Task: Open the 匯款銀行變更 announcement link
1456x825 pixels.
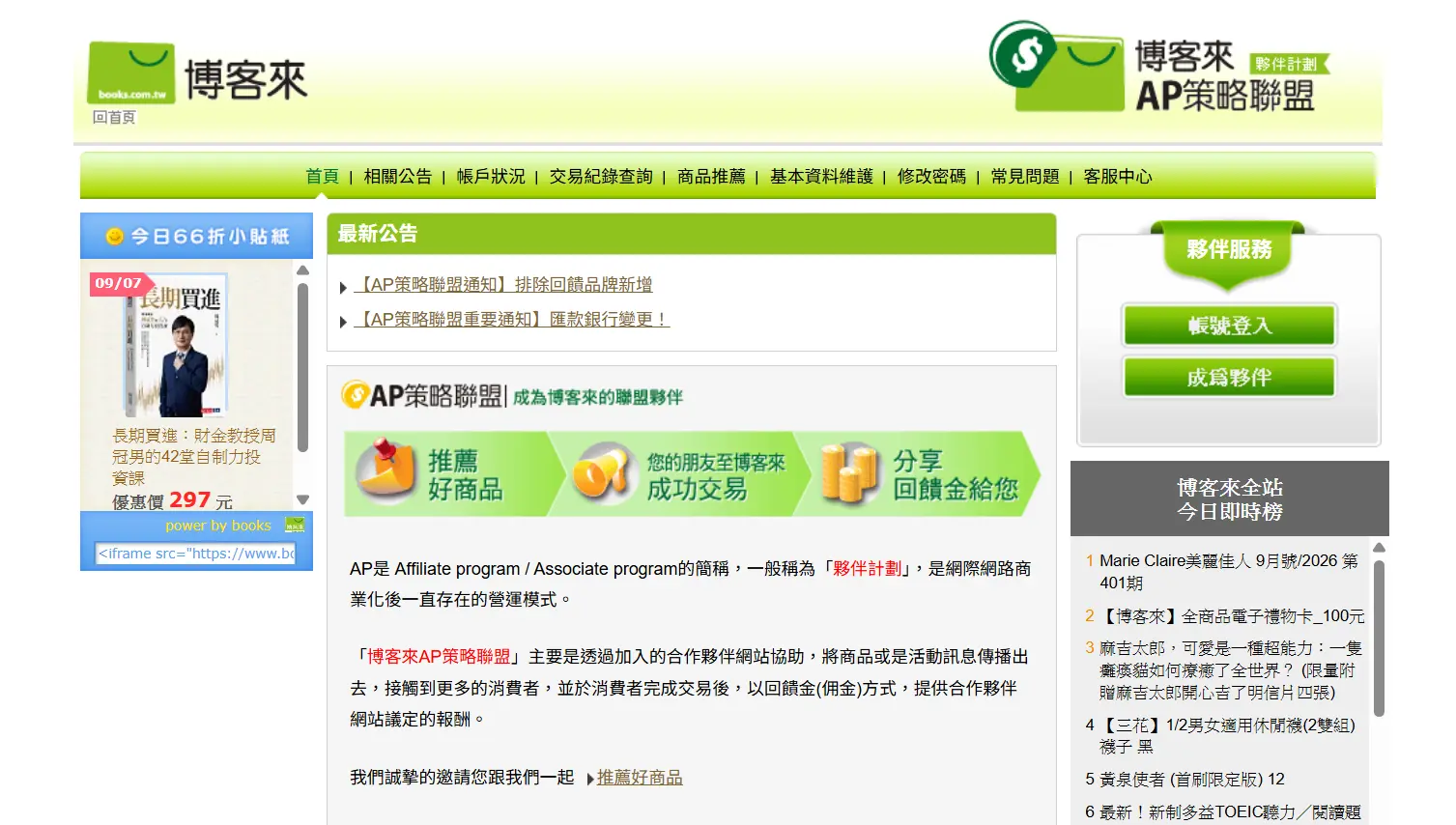Action: [x=512, y=320]
